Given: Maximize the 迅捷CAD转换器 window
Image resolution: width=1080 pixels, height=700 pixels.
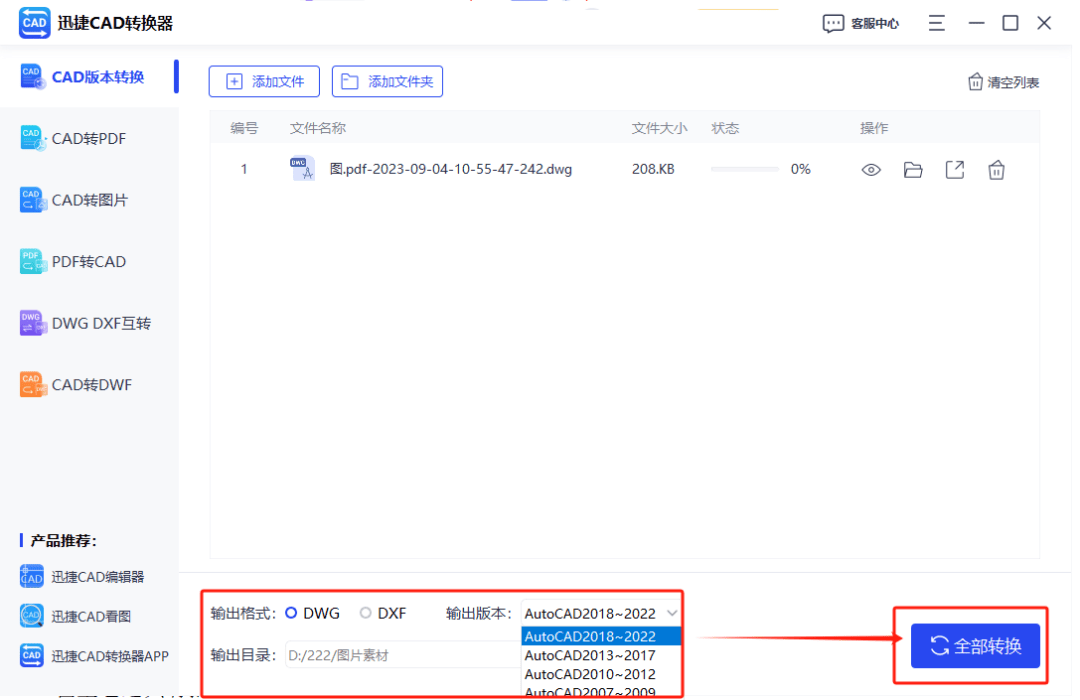Looking at the screenshot, I should coord(1010,23).
